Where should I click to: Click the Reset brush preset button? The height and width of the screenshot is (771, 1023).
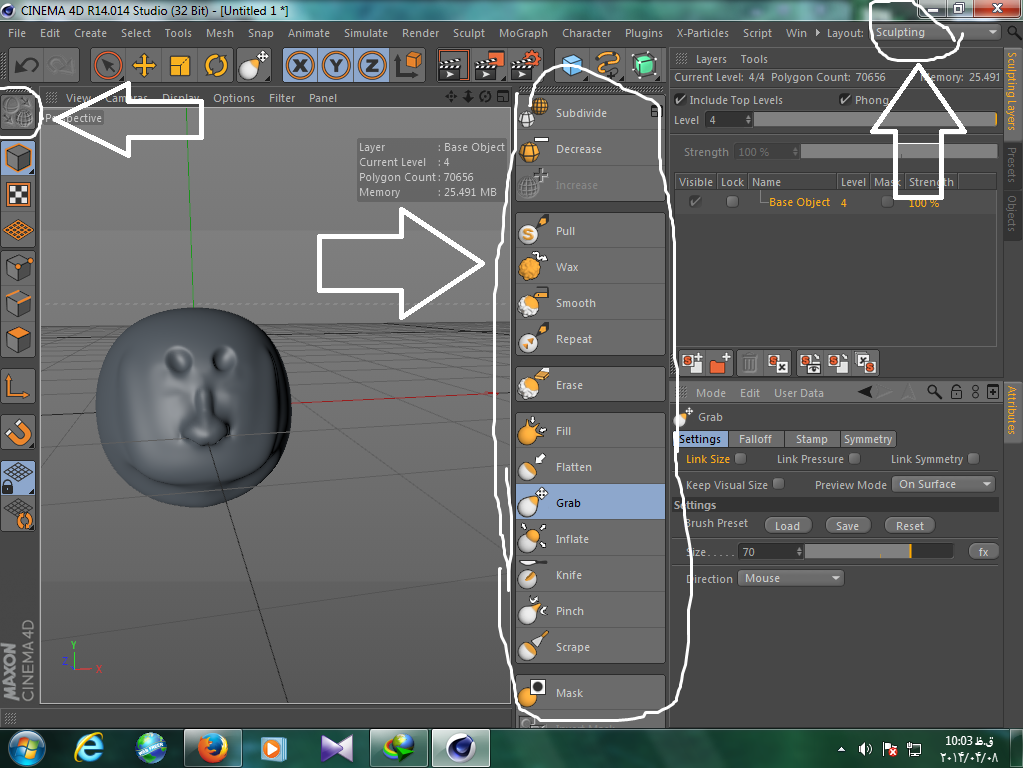tap(909, 526)
